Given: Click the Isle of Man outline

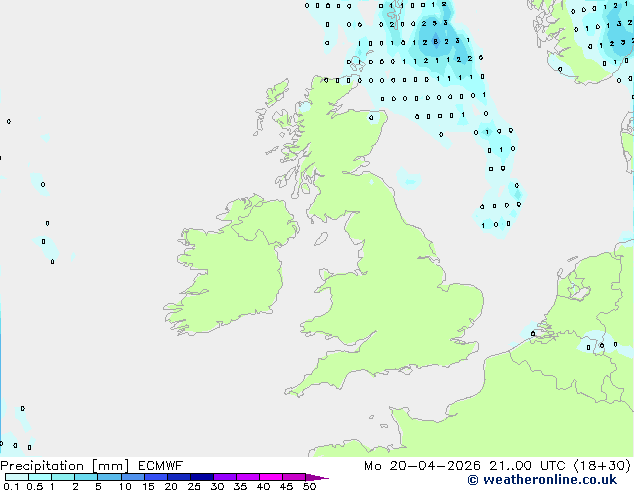Looking at the screenshot, I should click(321, 239).
